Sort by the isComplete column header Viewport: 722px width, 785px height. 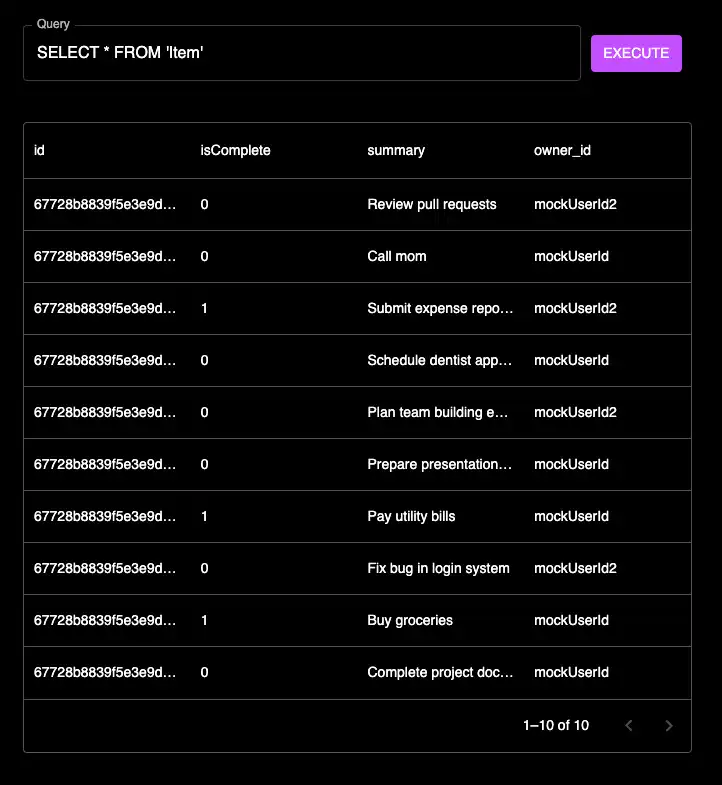[236, 150]
